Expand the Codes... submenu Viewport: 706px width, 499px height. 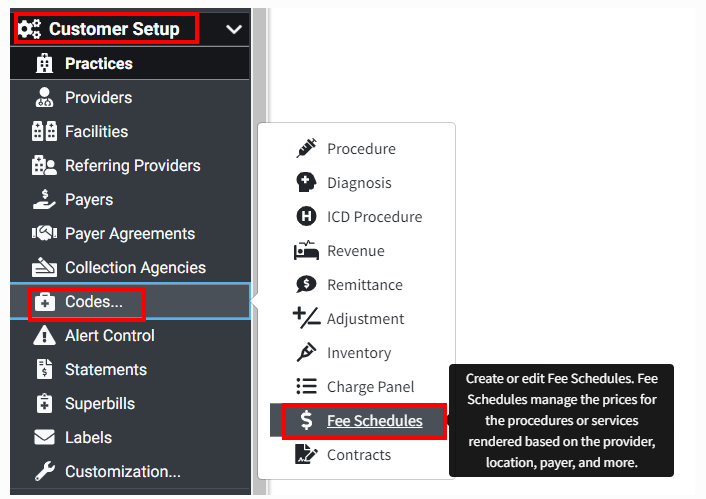[94, 301]
